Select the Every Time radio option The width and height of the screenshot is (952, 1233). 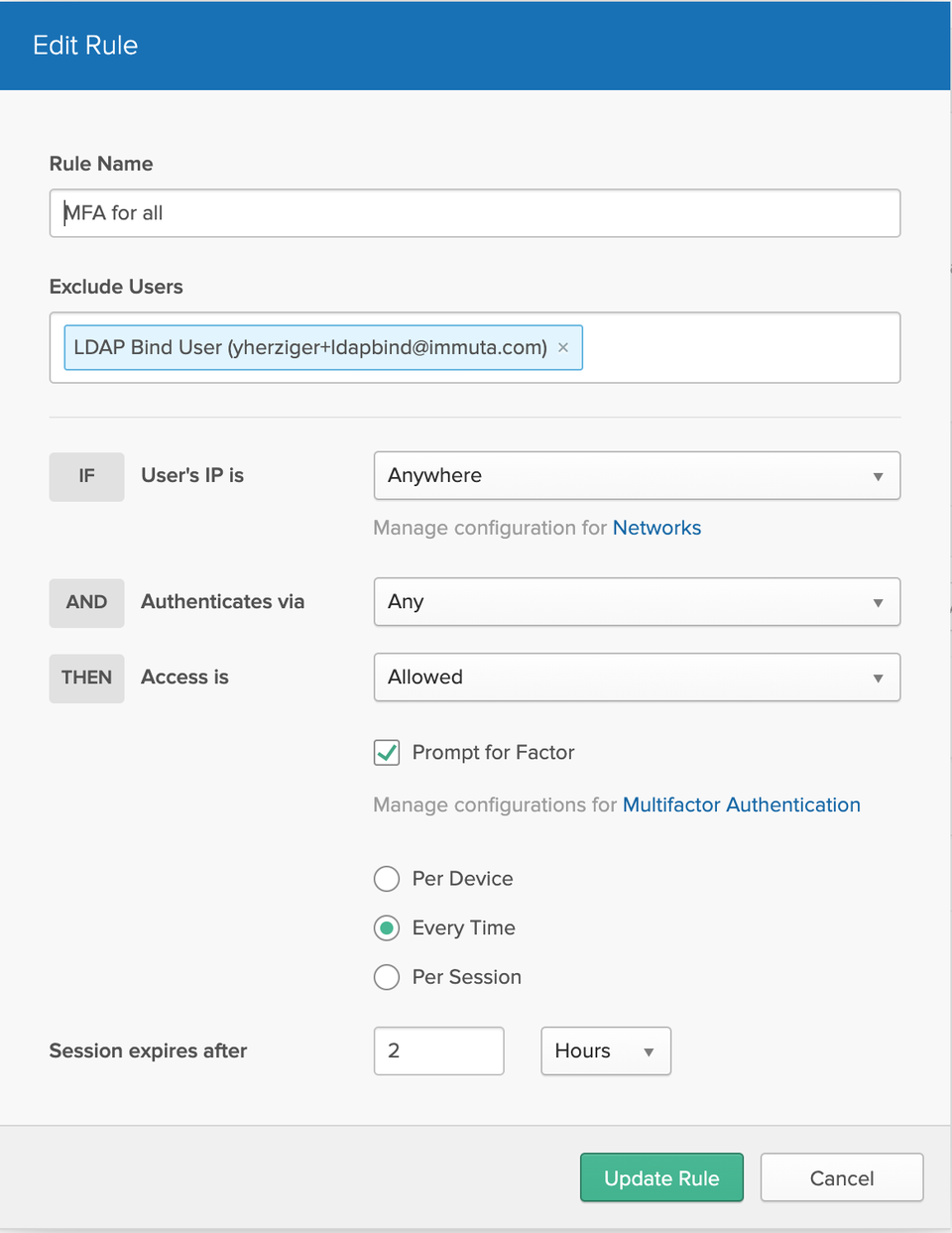387,928
